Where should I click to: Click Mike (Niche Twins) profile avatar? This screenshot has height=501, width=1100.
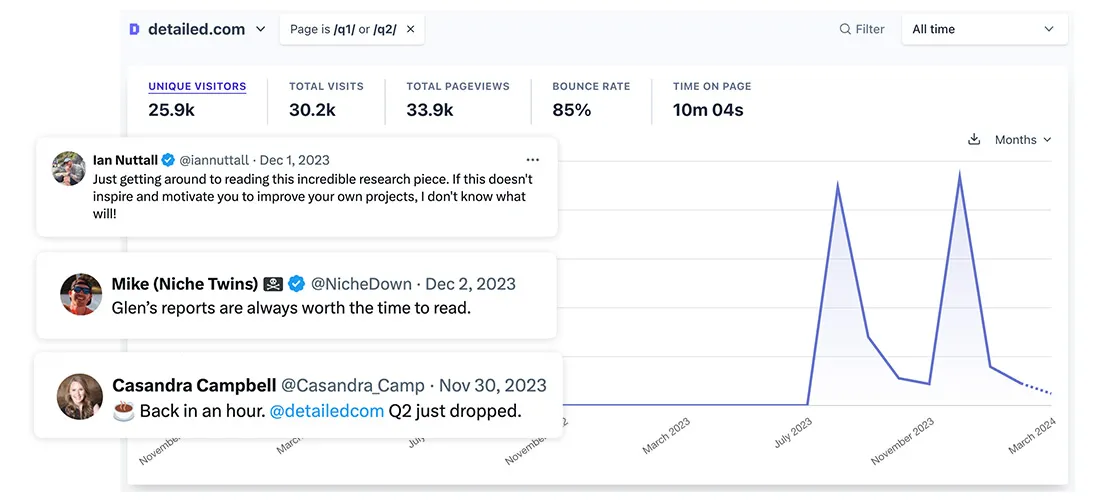81,294
